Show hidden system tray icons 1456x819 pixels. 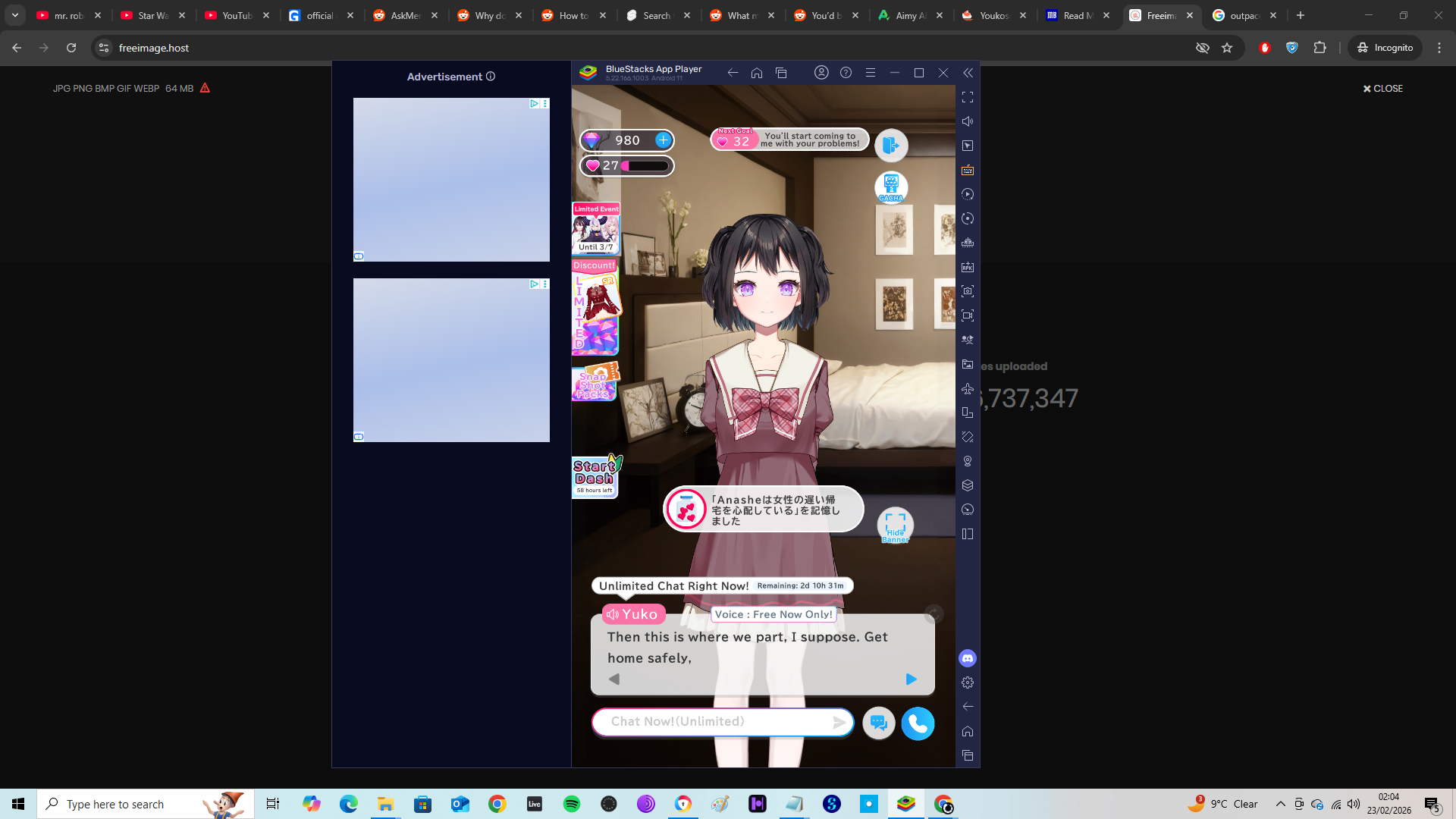(1281, 804)
